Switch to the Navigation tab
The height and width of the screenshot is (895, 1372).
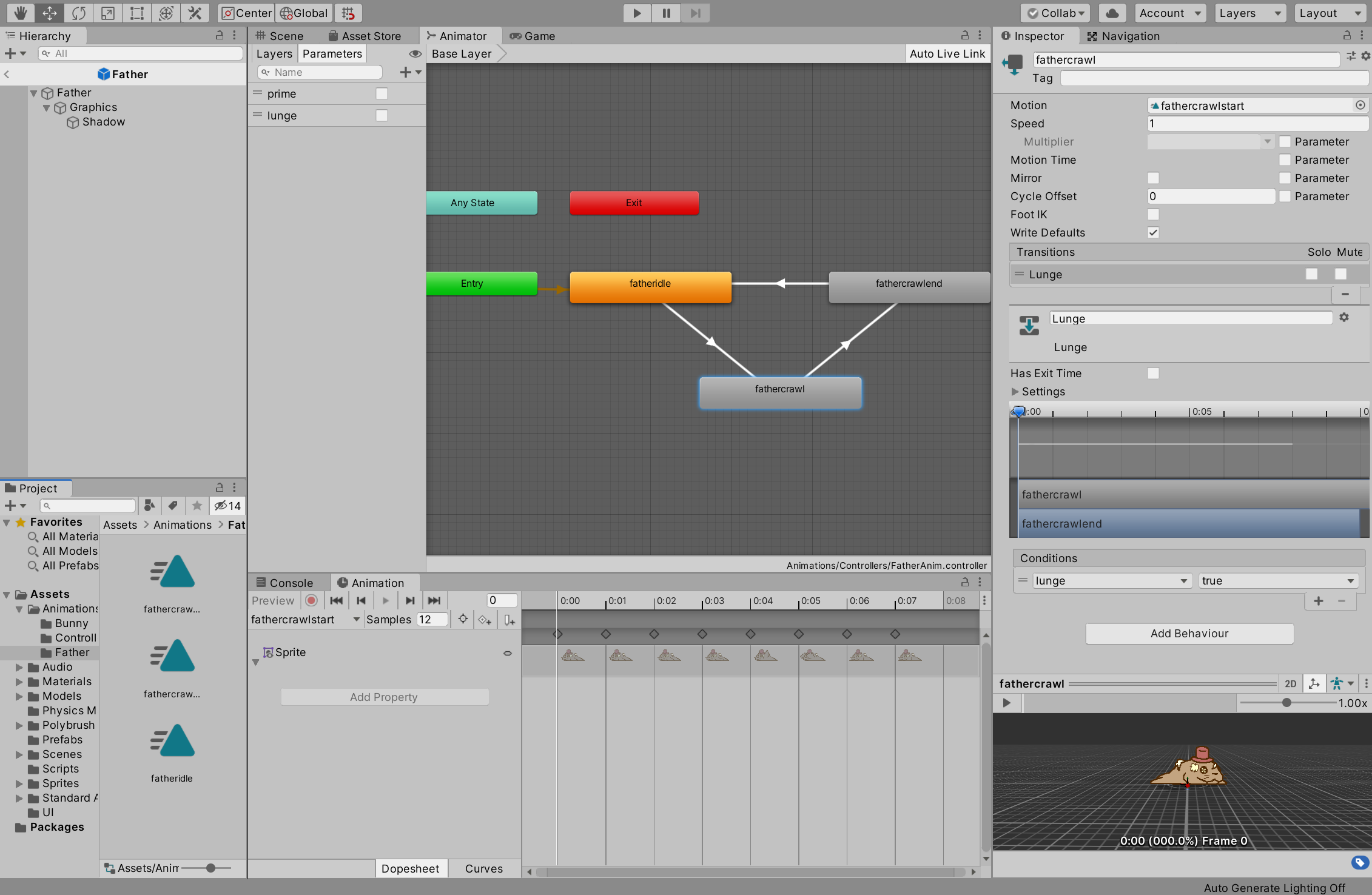point(1123,36)
